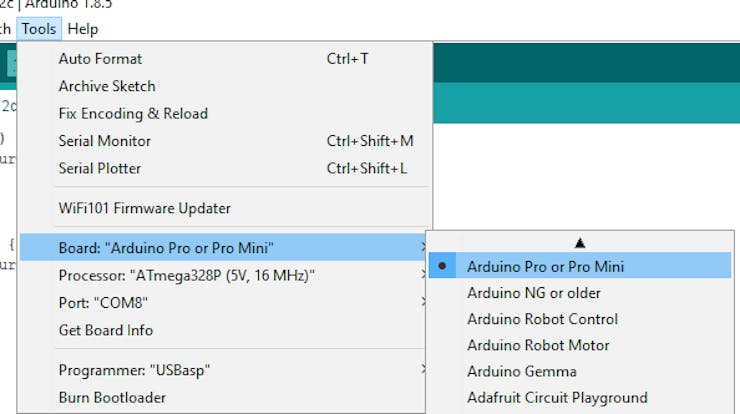Expand the Programmer USBasp submenu
This screenshot has height=414, width=740.
click(223, 370)
